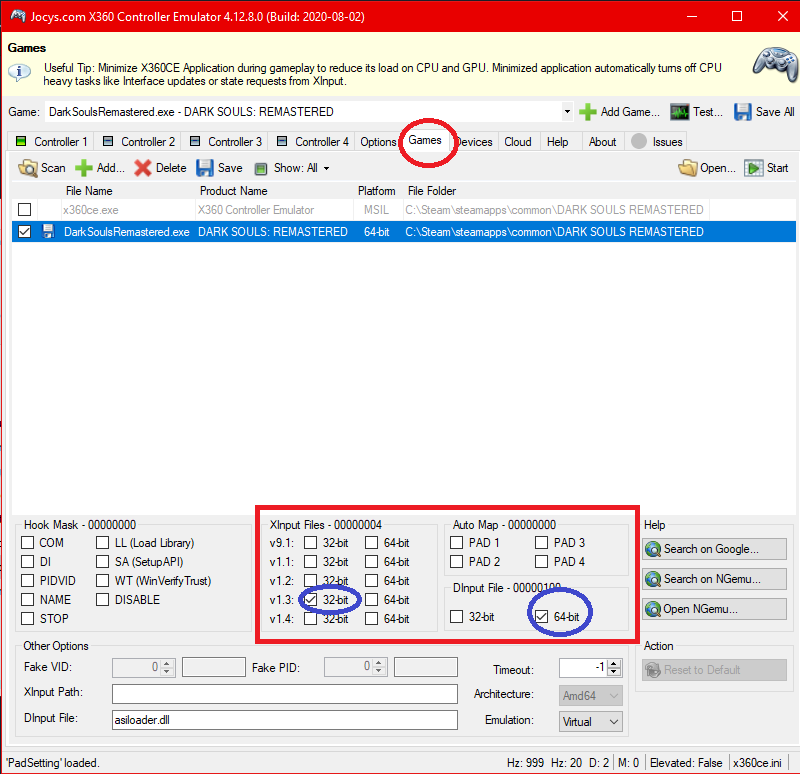Viewport: 800px width, 774px height.
Task: Click the 'Elevated: False' status bar entry
Action: click(686, 763)
